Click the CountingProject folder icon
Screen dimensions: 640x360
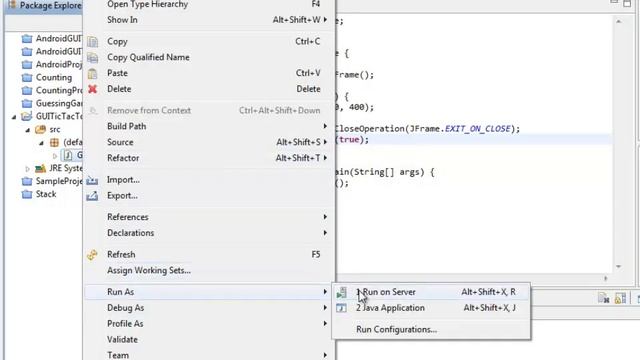tap(27, 91)
